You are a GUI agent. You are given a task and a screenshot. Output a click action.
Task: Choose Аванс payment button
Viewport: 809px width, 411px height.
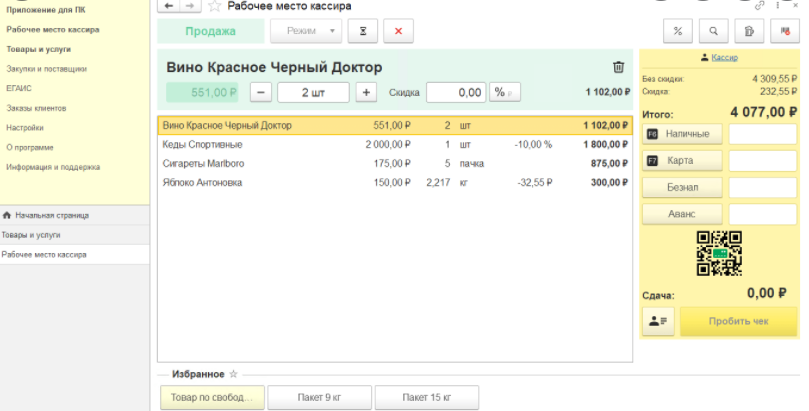point(682,214)
